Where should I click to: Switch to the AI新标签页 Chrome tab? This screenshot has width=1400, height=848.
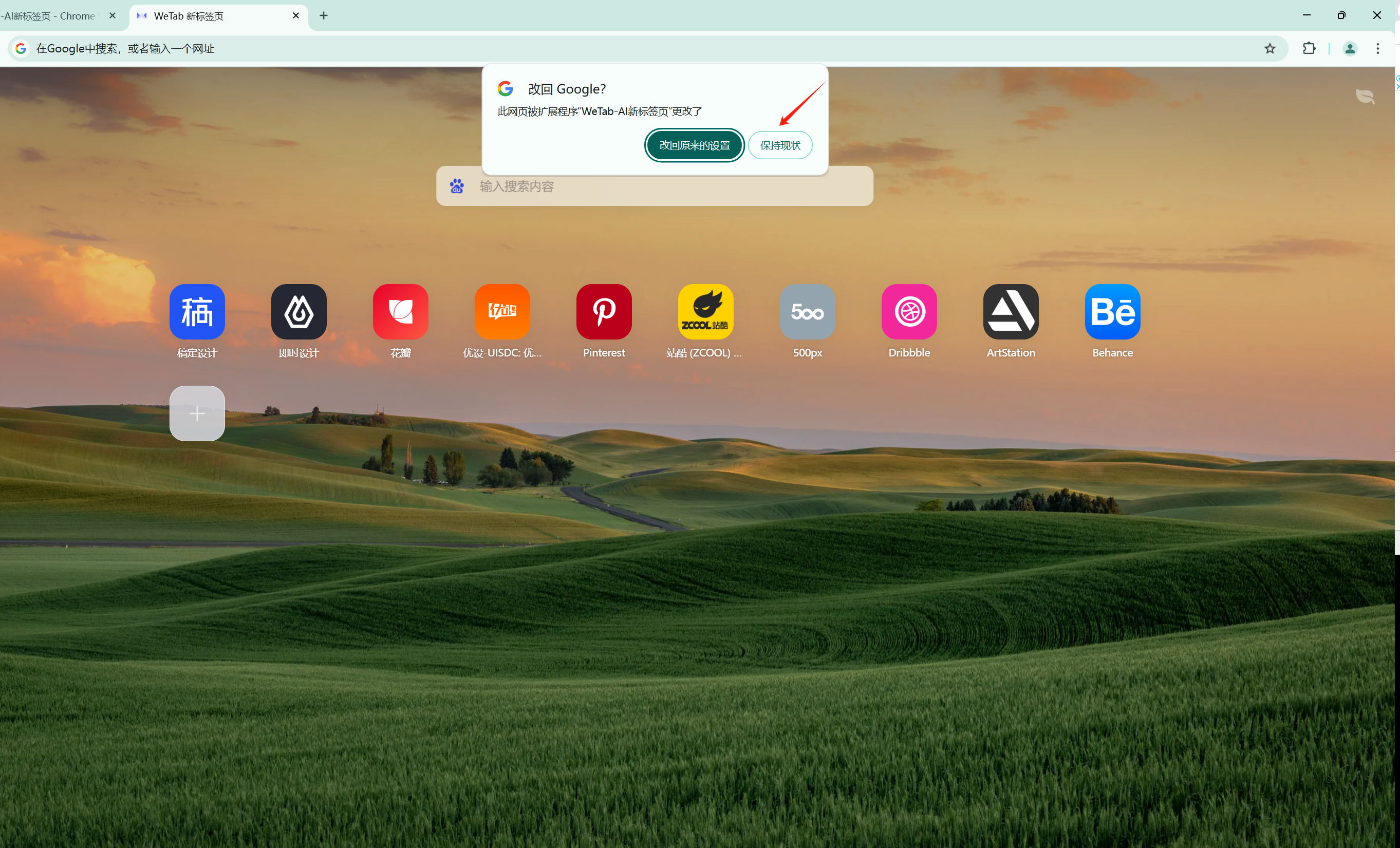point(51,16)
